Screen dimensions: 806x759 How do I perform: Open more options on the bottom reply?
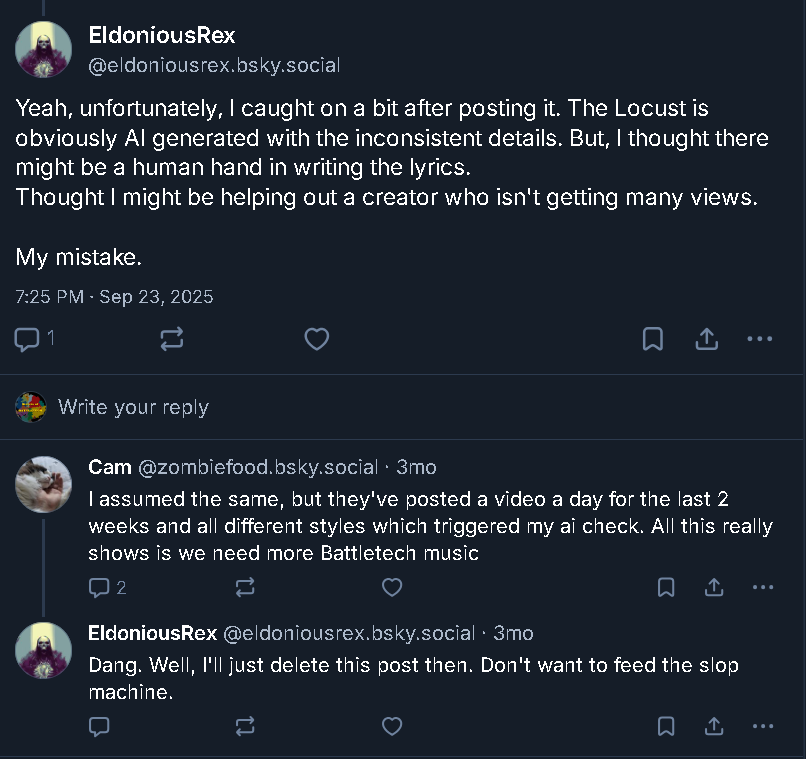pyautogui.click(x=762, y=726)
